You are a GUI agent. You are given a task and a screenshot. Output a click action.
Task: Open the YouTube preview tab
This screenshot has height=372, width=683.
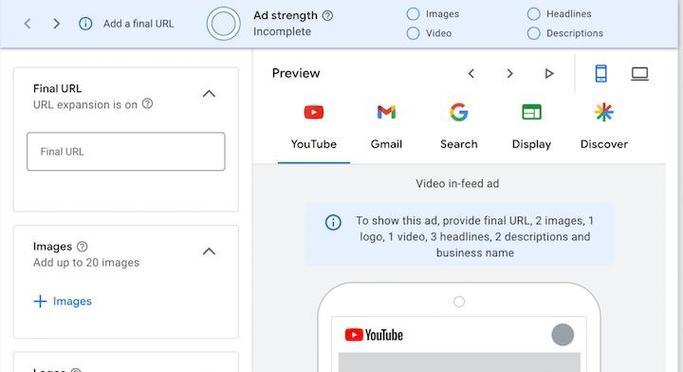(314, 127)
